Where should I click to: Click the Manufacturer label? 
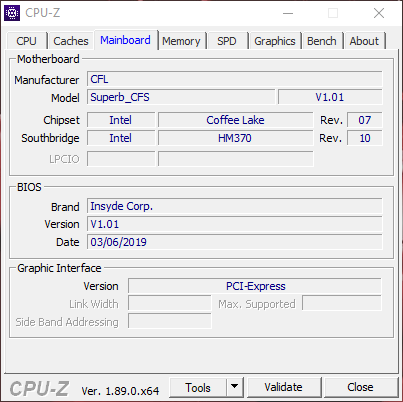click(47, 80)
